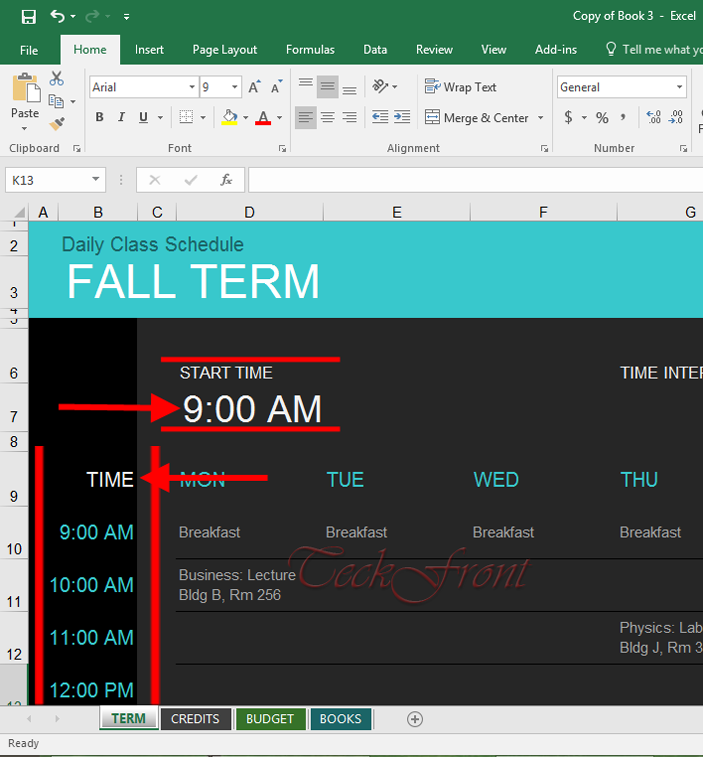703x757 pixels.
Task: Open Customize Quick Access Toolbar dropdown
Action: (127, 17)
